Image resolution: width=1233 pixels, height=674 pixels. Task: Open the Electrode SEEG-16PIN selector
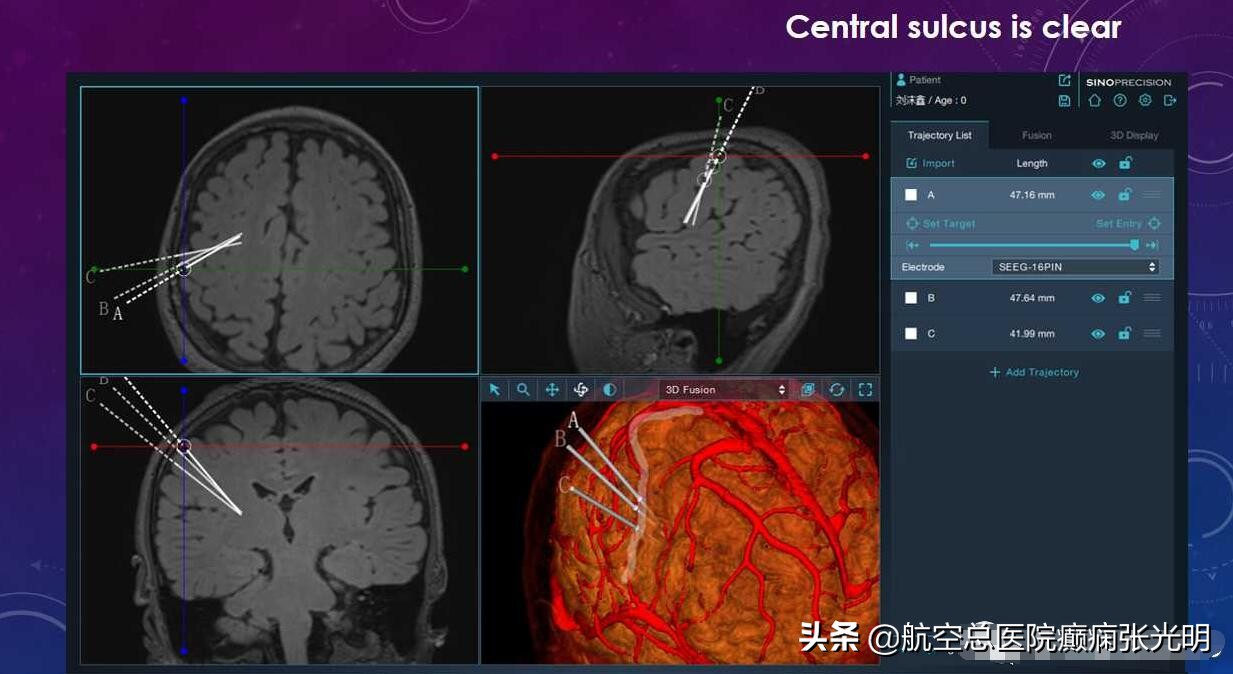point(1075,267)
